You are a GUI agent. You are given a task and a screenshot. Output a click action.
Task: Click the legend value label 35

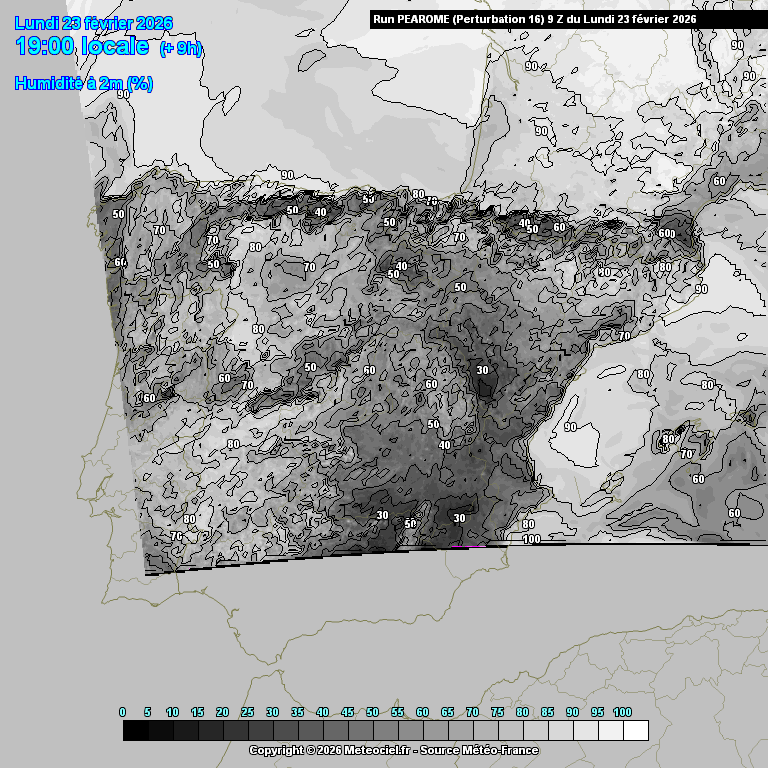point(297,712)
